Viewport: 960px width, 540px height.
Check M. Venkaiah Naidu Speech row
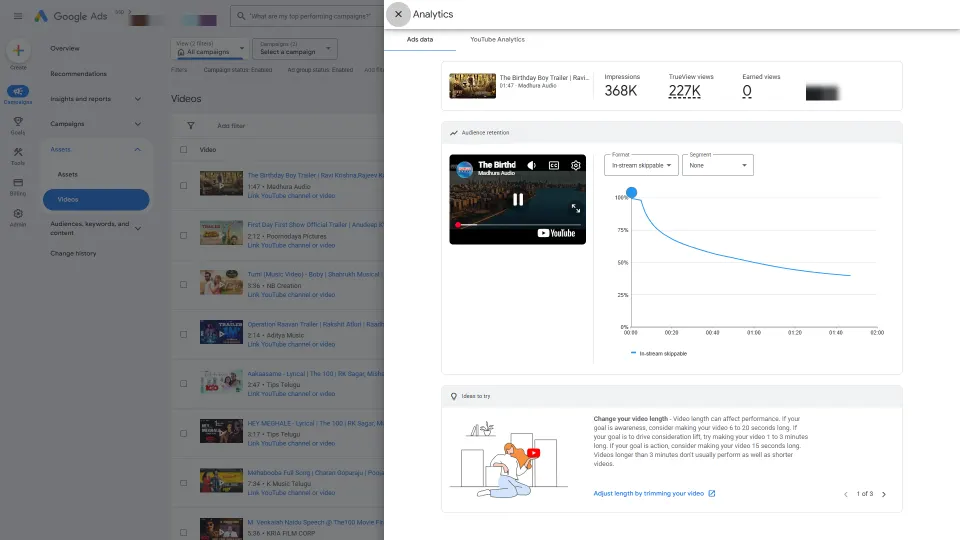click(183, 532)
